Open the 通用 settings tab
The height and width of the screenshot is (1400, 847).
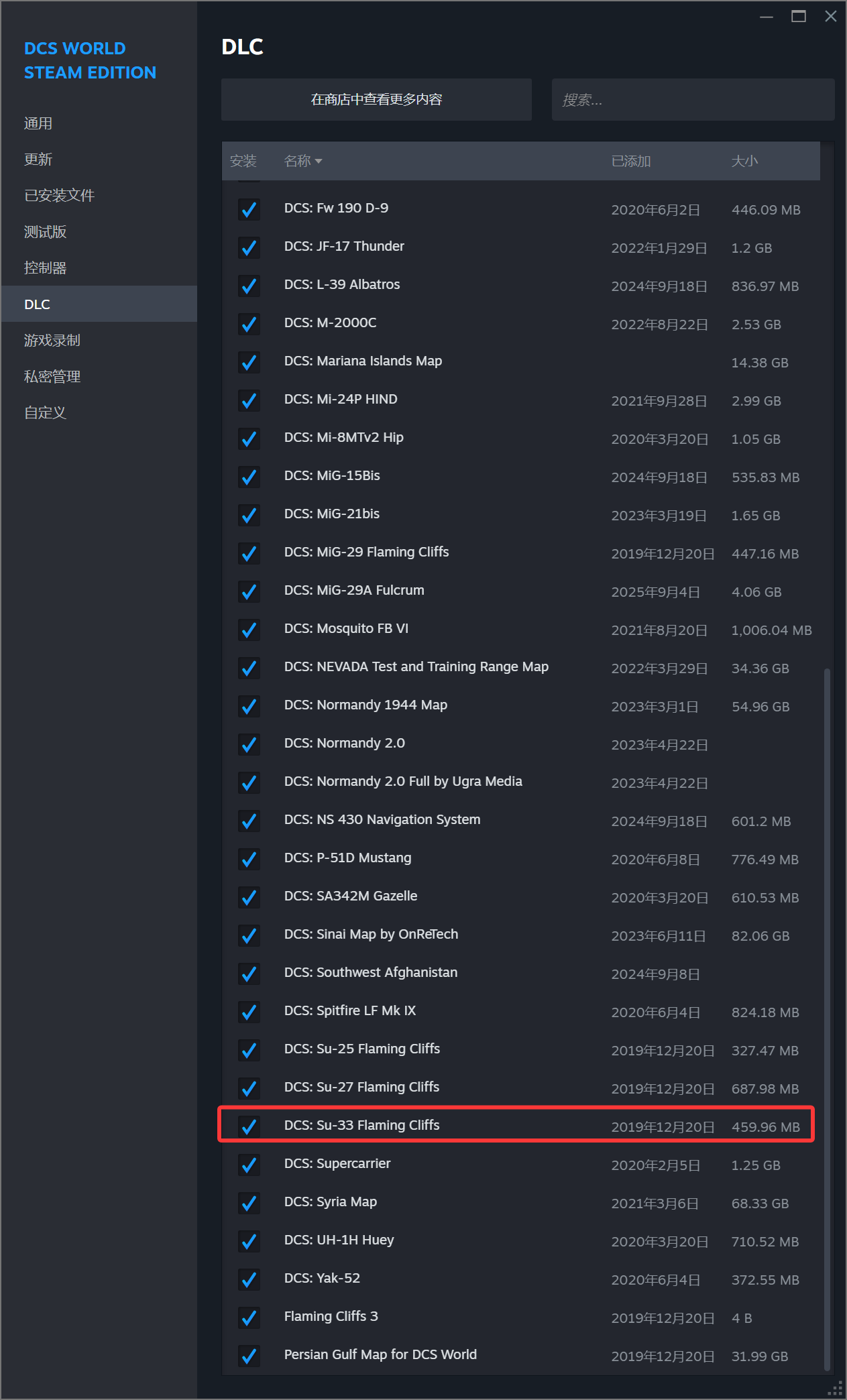[x=38, y=123]
